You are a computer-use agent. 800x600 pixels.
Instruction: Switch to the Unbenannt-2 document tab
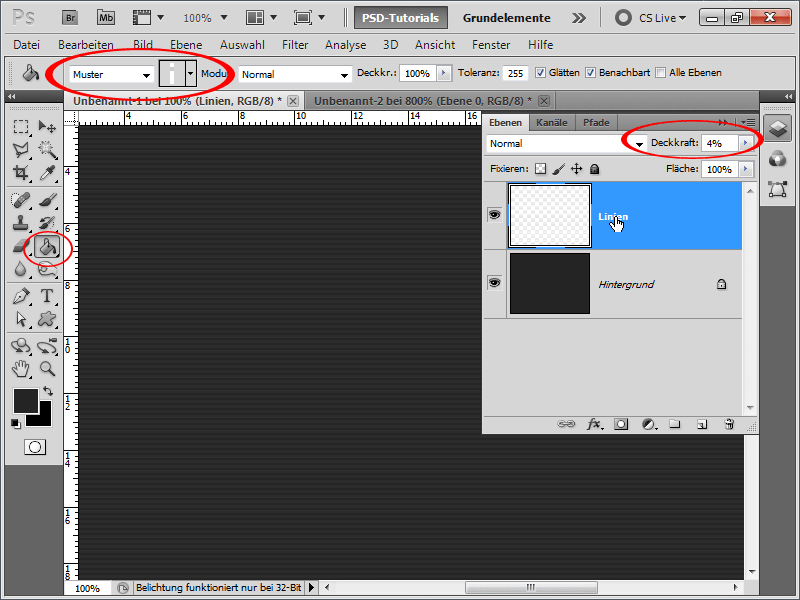tap(422, 101)
